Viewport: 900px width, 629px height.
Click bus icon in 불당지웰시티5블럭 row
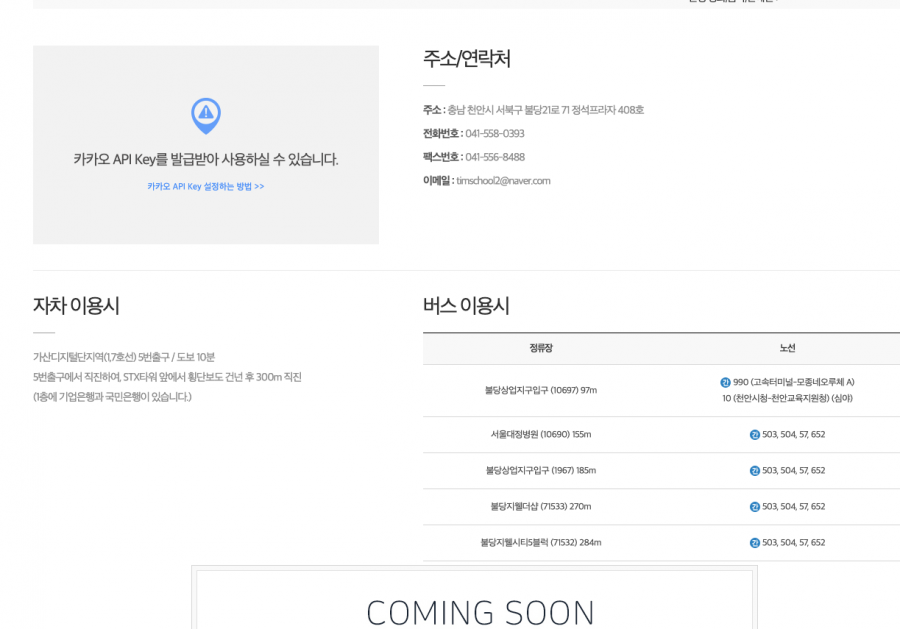click(755, 543)
